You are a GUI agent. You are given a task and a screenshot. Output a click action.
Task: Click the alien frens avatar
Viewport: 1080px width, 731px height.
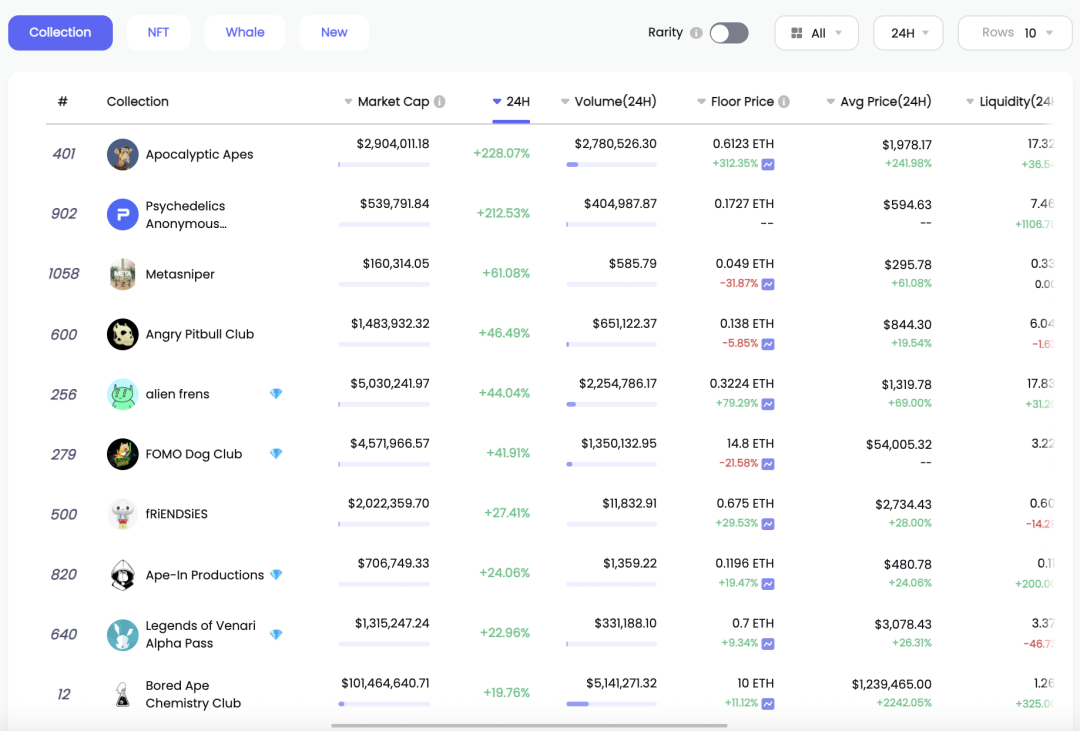tap(123, 394)
